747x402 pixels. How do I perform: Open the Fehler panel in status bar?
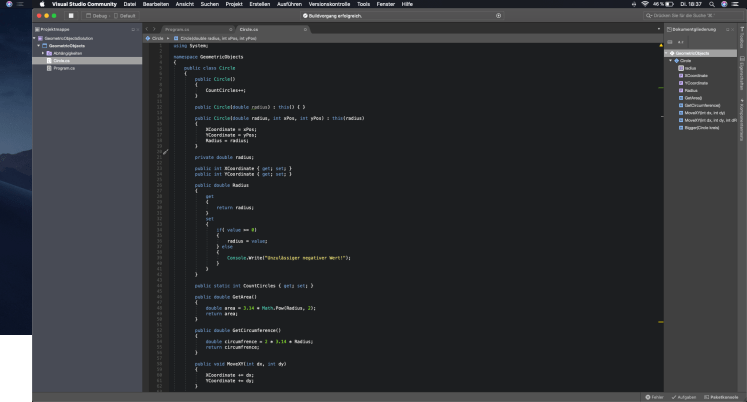[x=655, y=397]
